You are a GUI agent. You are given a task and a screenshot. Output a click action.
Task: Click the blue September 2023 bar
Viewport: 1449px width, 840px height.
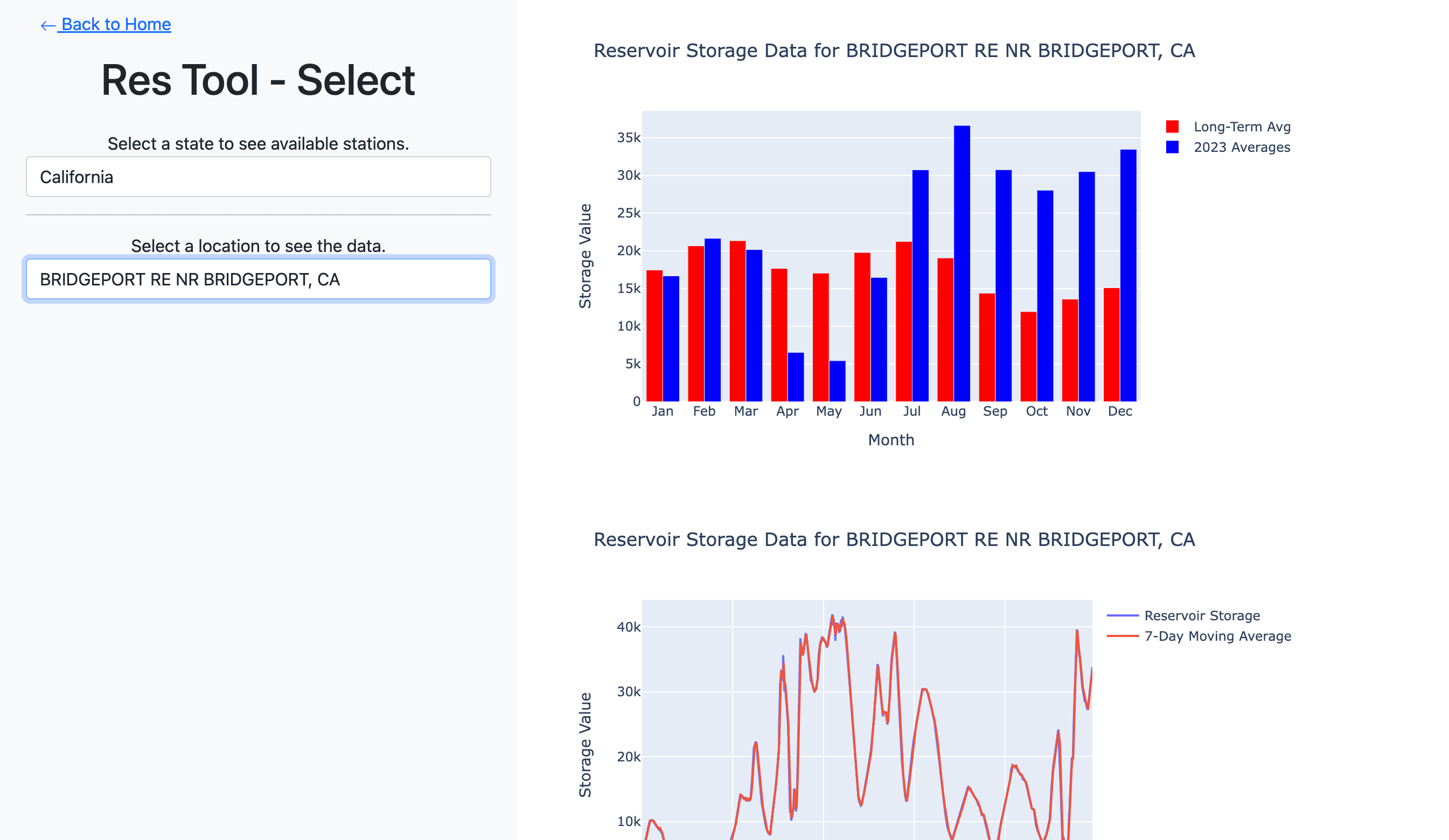tap(1004, 286)
